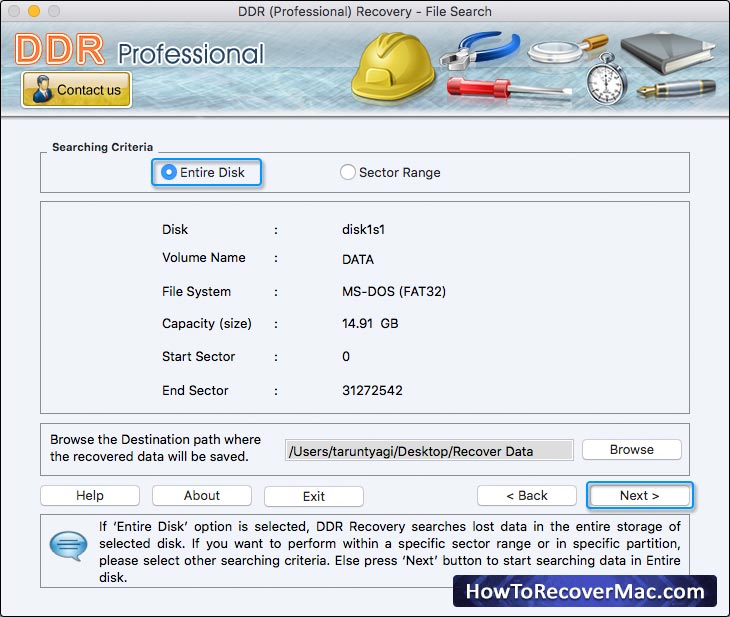Click the yellow minimize window button
The width and height of the screenshot is (730, 617).
(34, 11)
